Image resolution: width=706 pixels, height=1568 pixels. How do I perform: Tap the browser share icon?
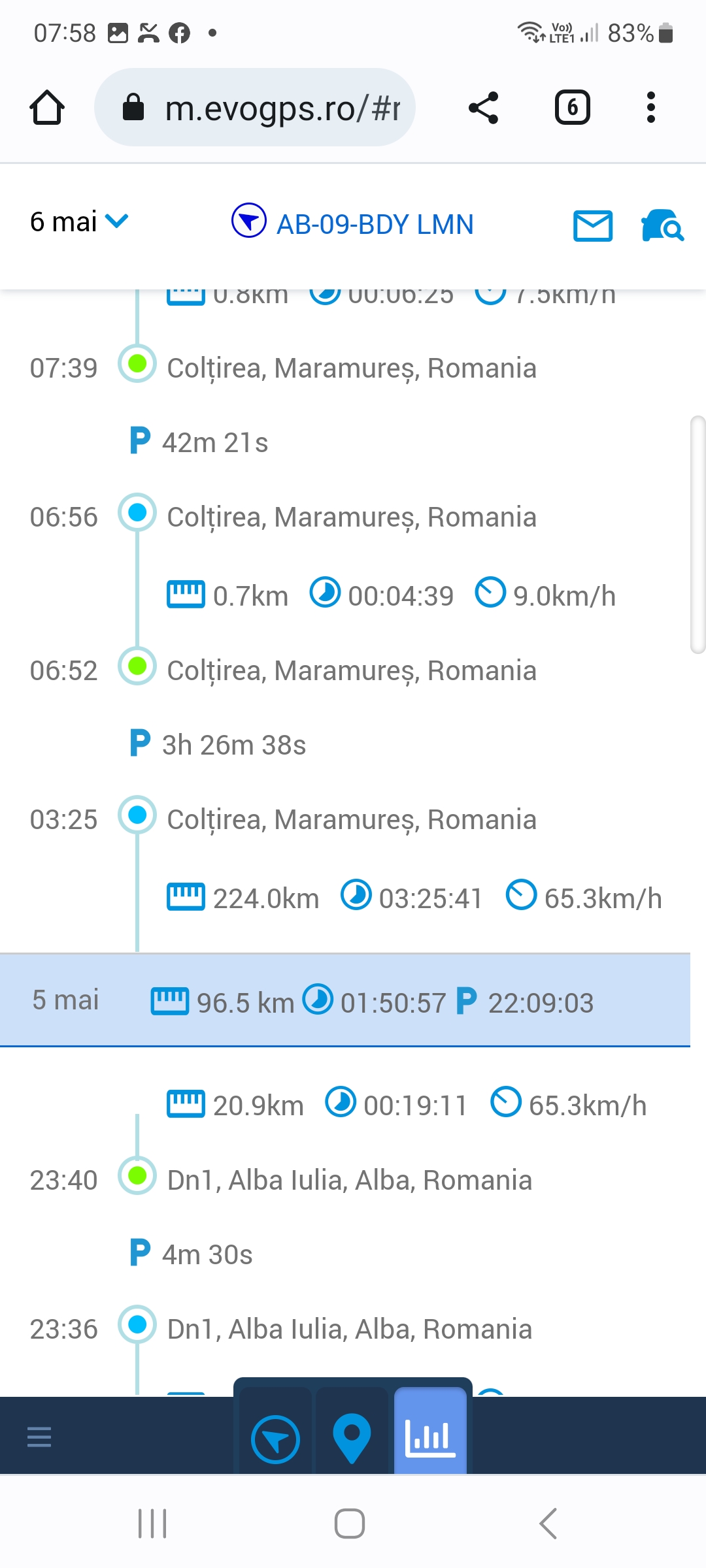click(x=484, y=108)
